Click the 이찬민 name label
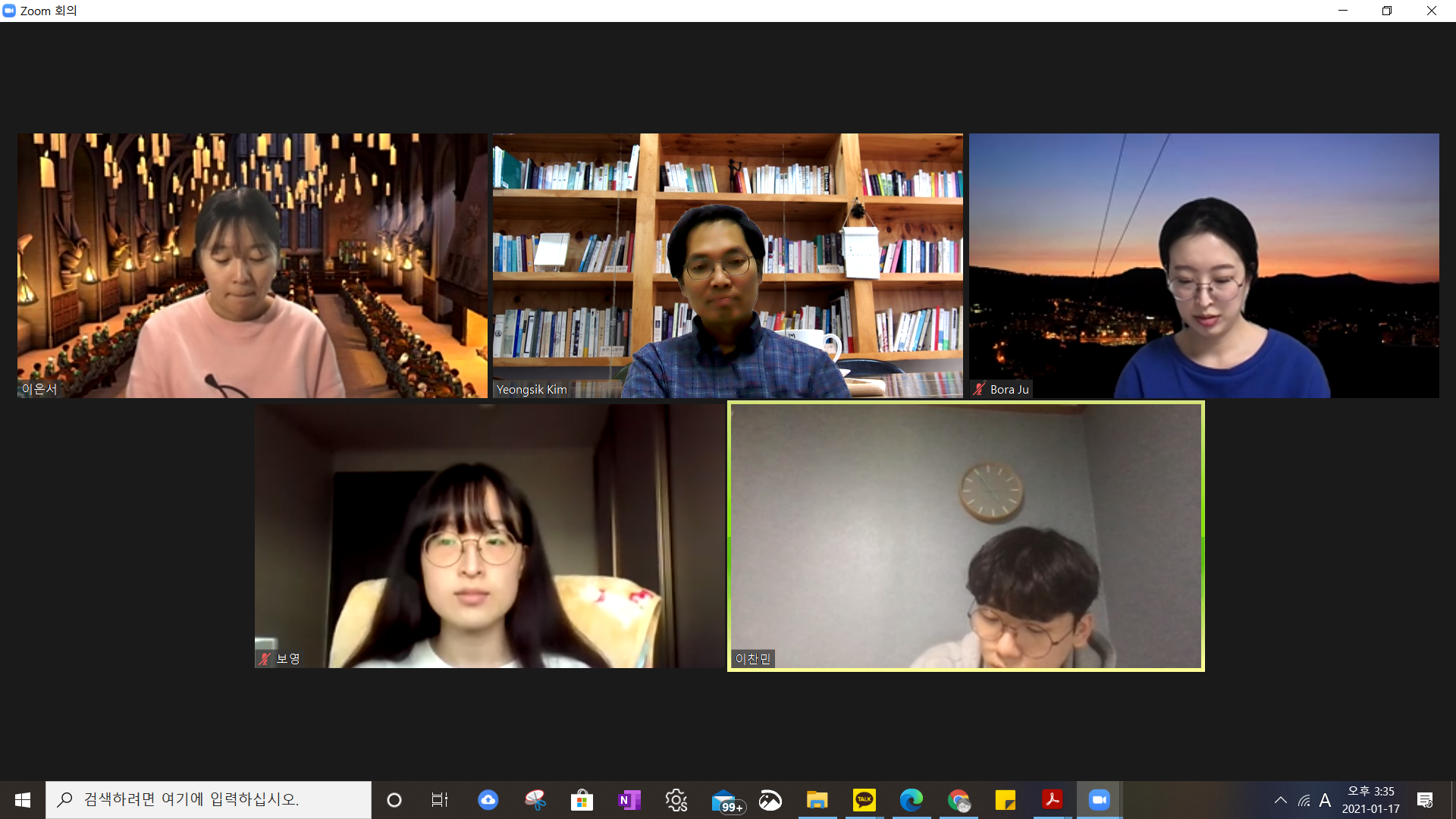 click(753, 659)
